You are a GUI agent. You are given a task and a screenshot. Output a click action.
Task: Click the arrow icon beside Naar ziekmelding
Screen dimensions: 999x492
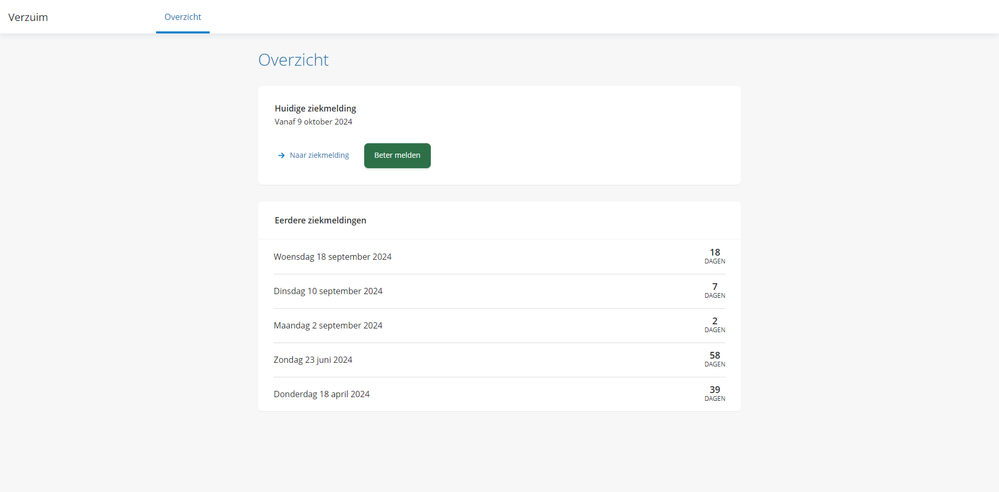282,156
